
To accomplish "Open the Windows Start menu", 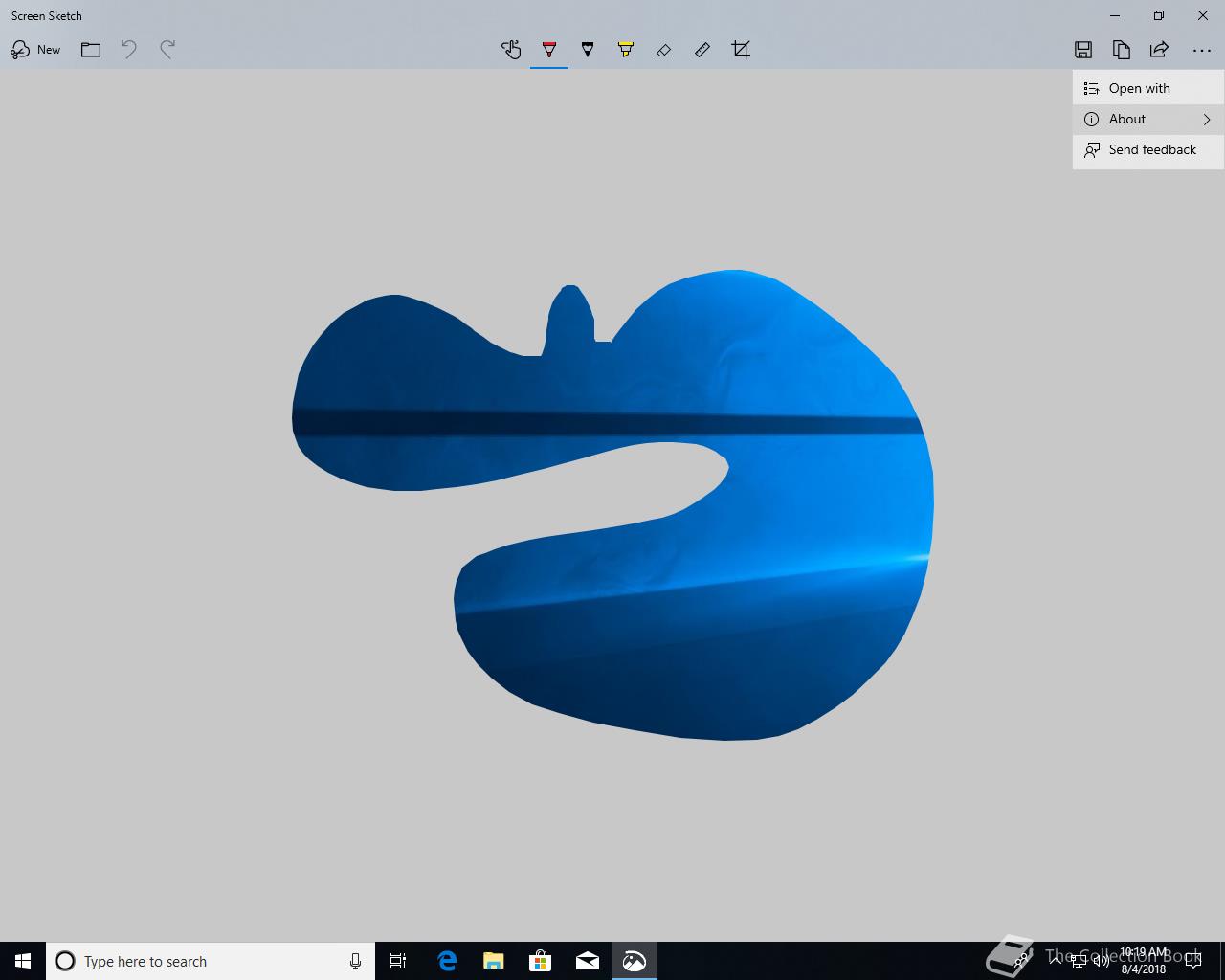I will 23,961.
